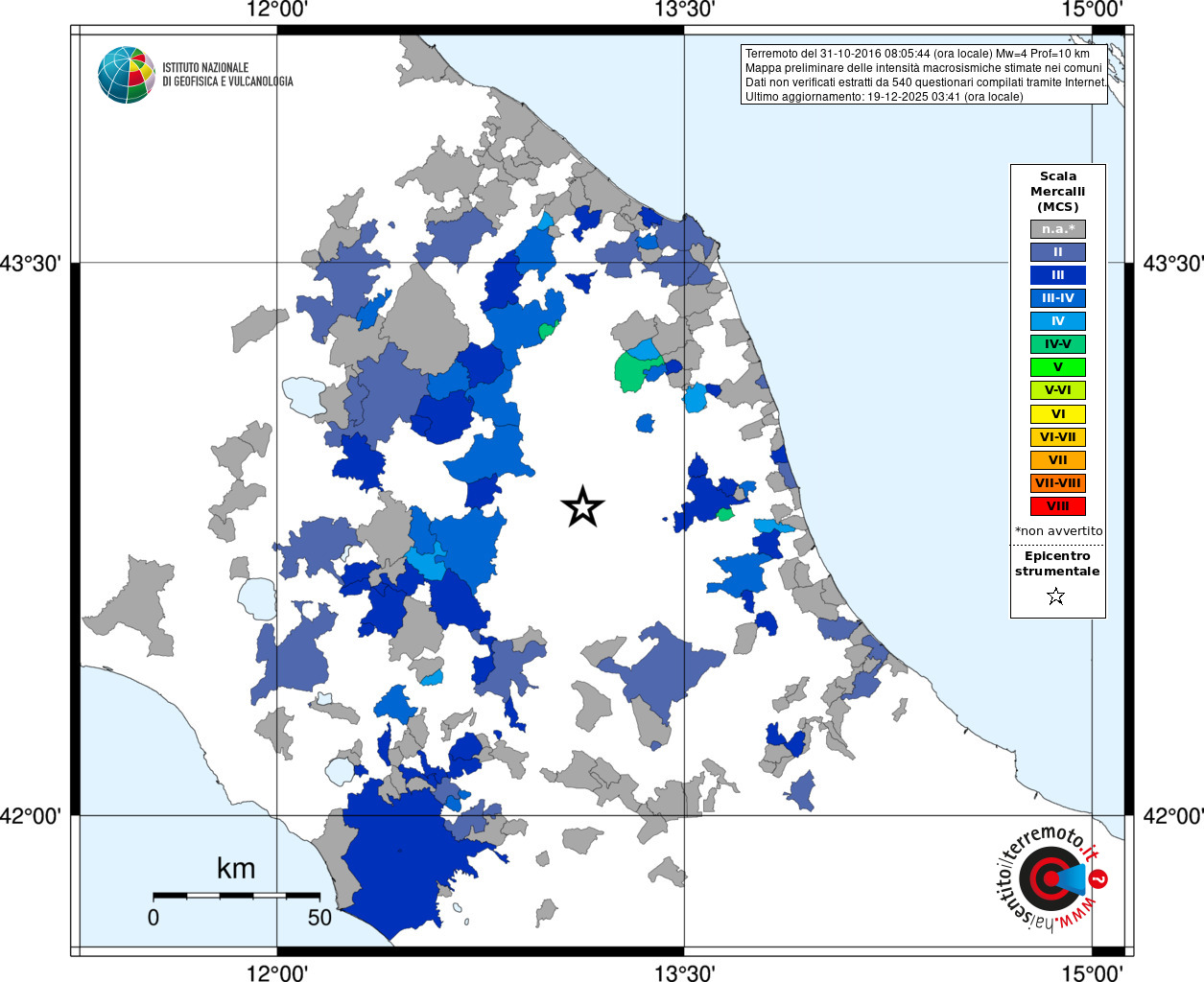Image resolution: width=1204 pixels, height=982 pixels.
Task: Click the top axis label 15°00'
Action: 1093,10
